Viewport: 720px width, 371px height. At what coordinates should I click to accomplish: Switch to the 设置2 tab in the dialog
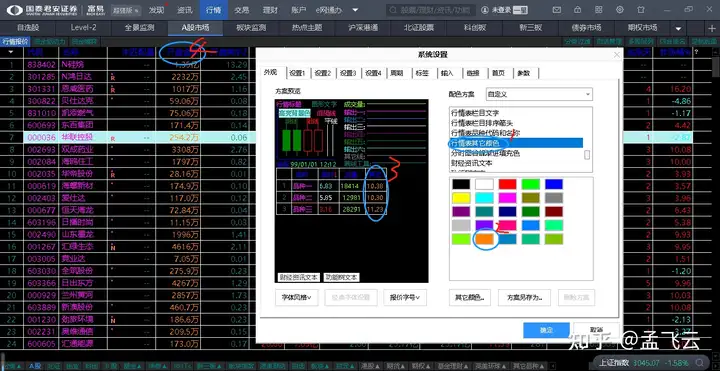(322, 73)
